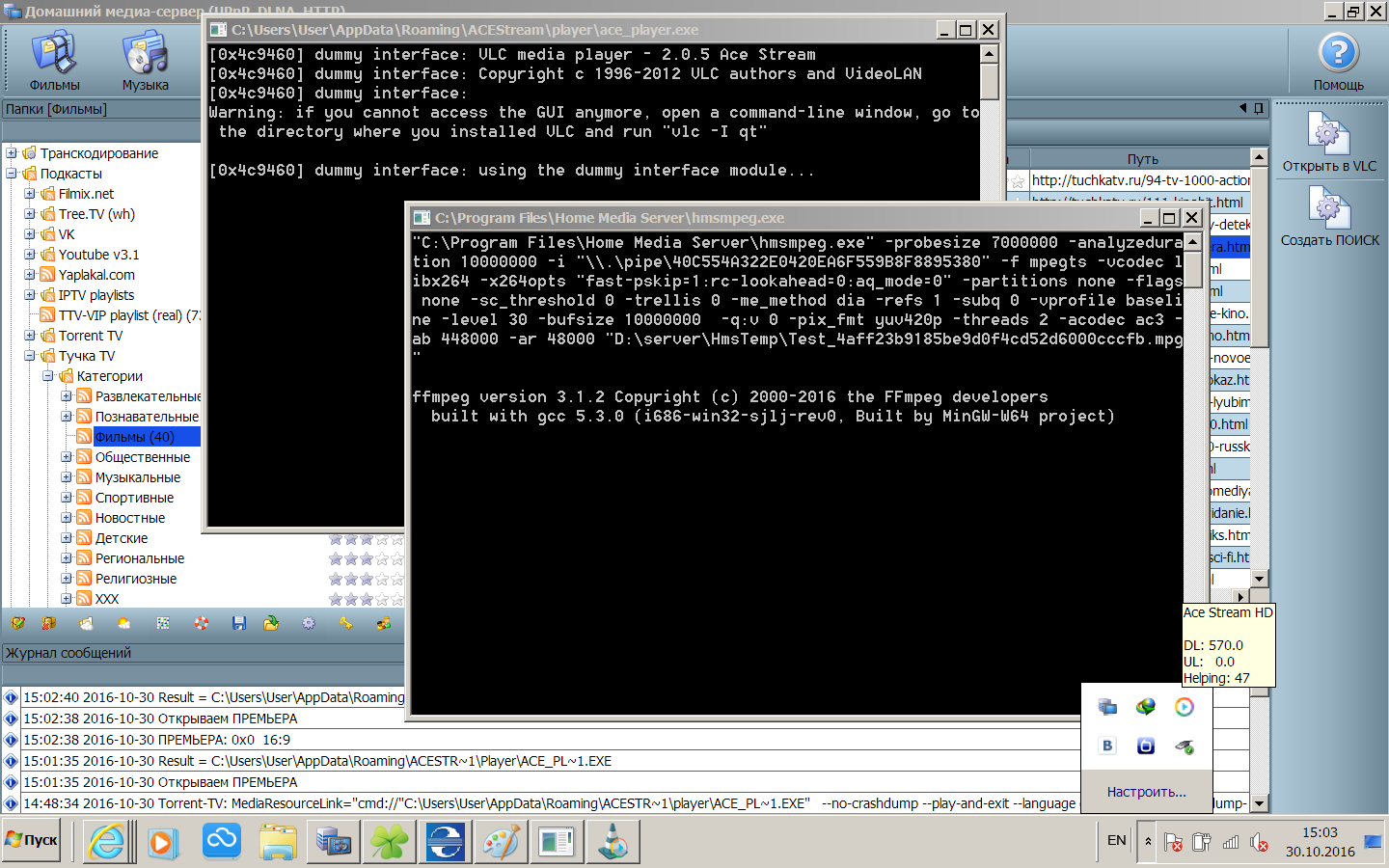
Task: Open the gear settings icon in lower toolbar
Action: 309,624
